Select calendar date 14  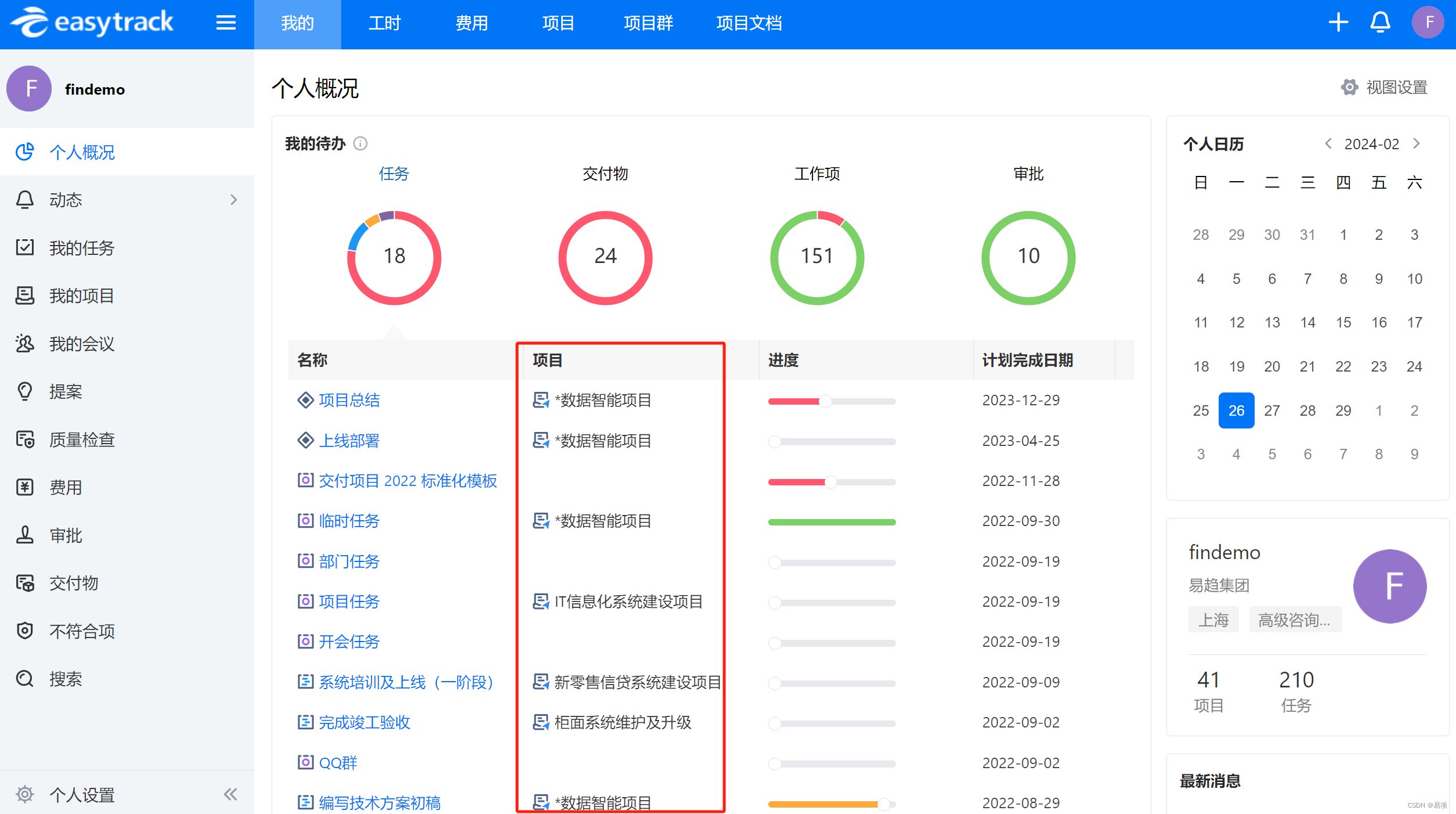click(1307, 322)
